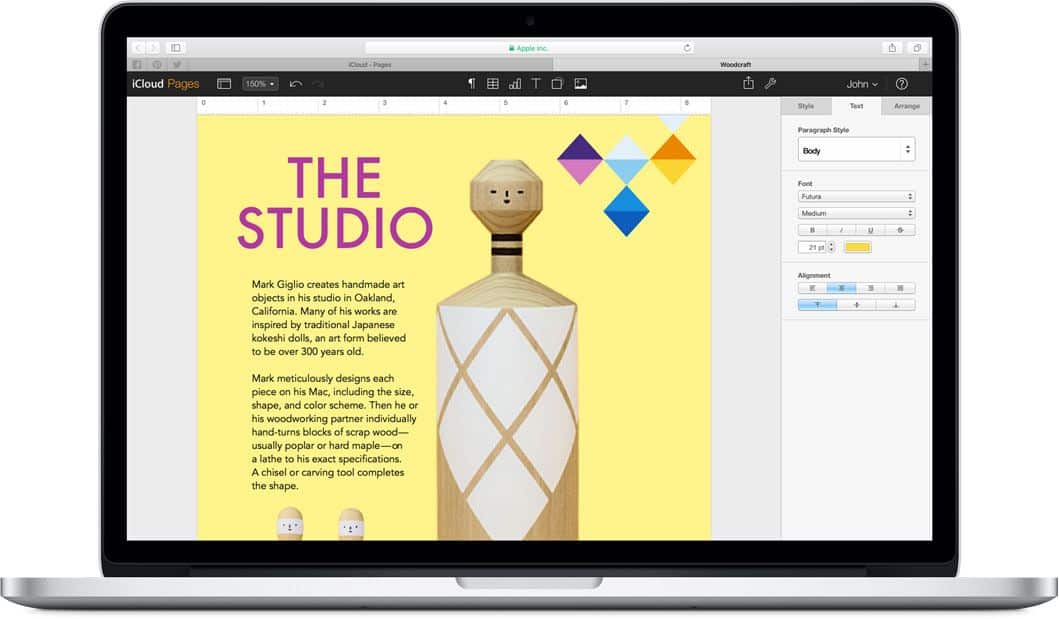Screen dimensions: 1059x619
Task: Insert a chart from toolbar
Action: click(x=515, y=83)
